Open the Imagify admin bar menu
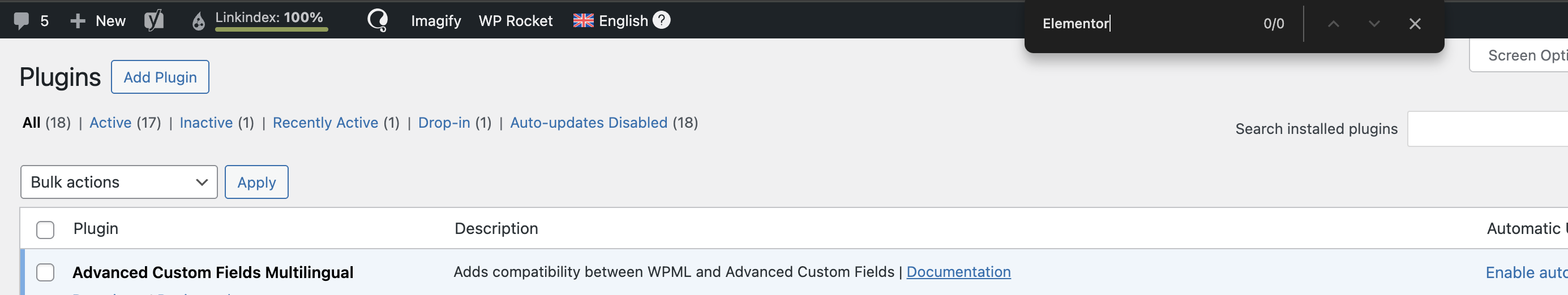Screen dimensions: 1568x295 tap(436, 21)
